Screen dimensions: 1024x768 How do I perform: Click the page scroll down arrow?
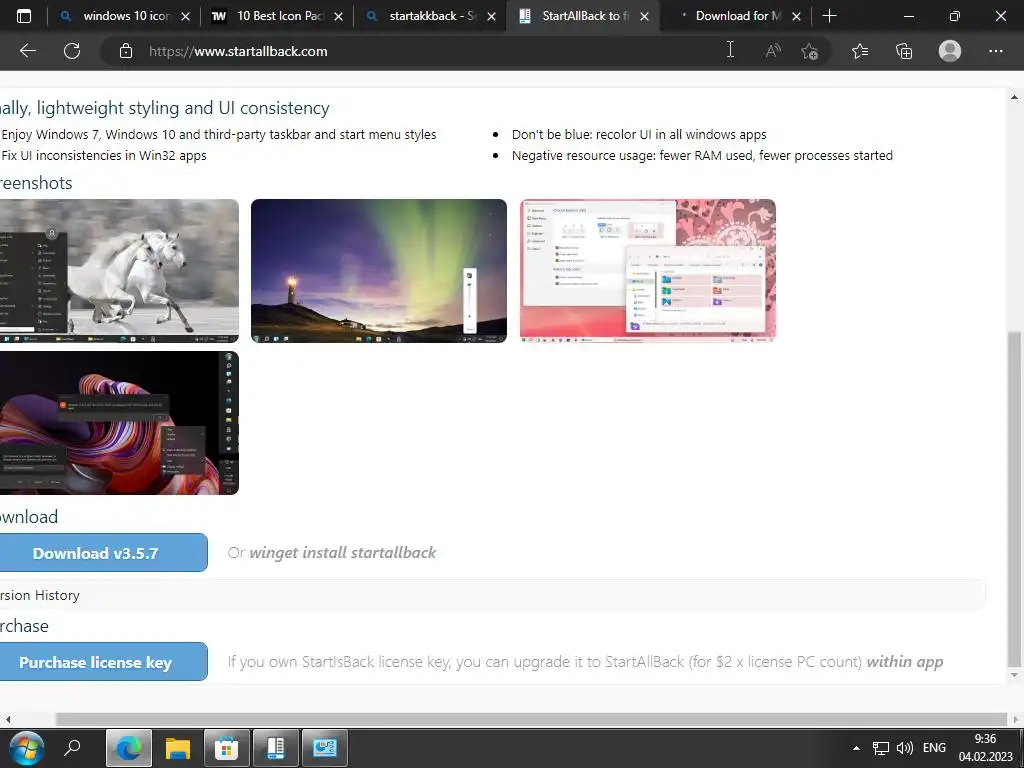pyautogui.click(x=1014, y=675)
